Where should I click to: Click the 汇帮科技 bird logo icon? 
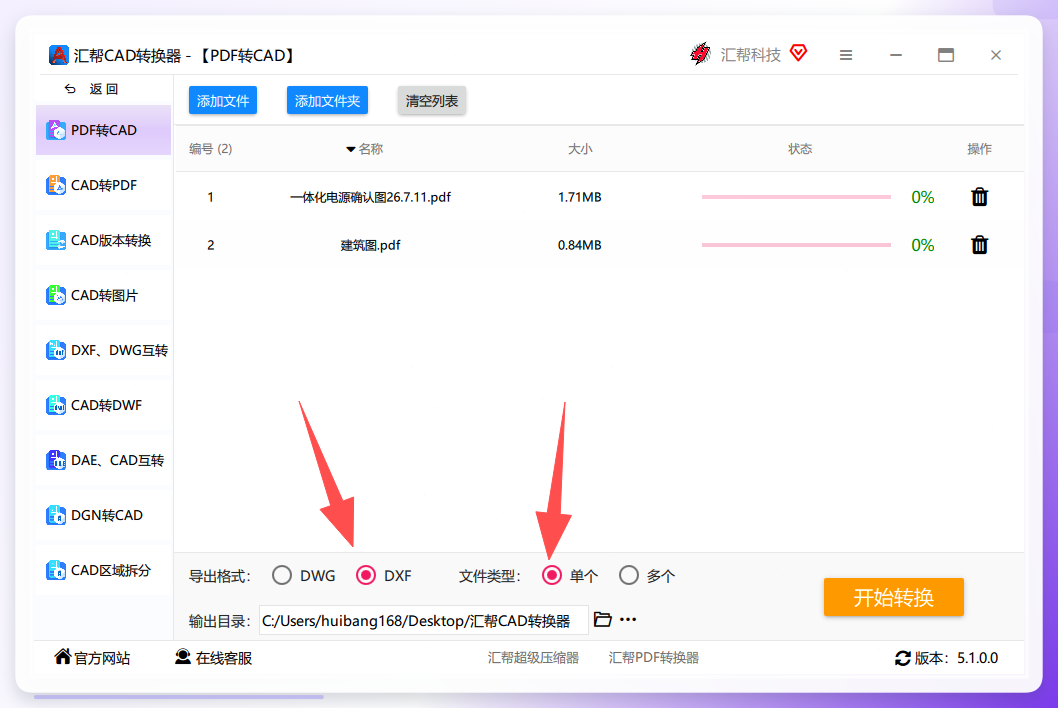[x=701, y=53]
